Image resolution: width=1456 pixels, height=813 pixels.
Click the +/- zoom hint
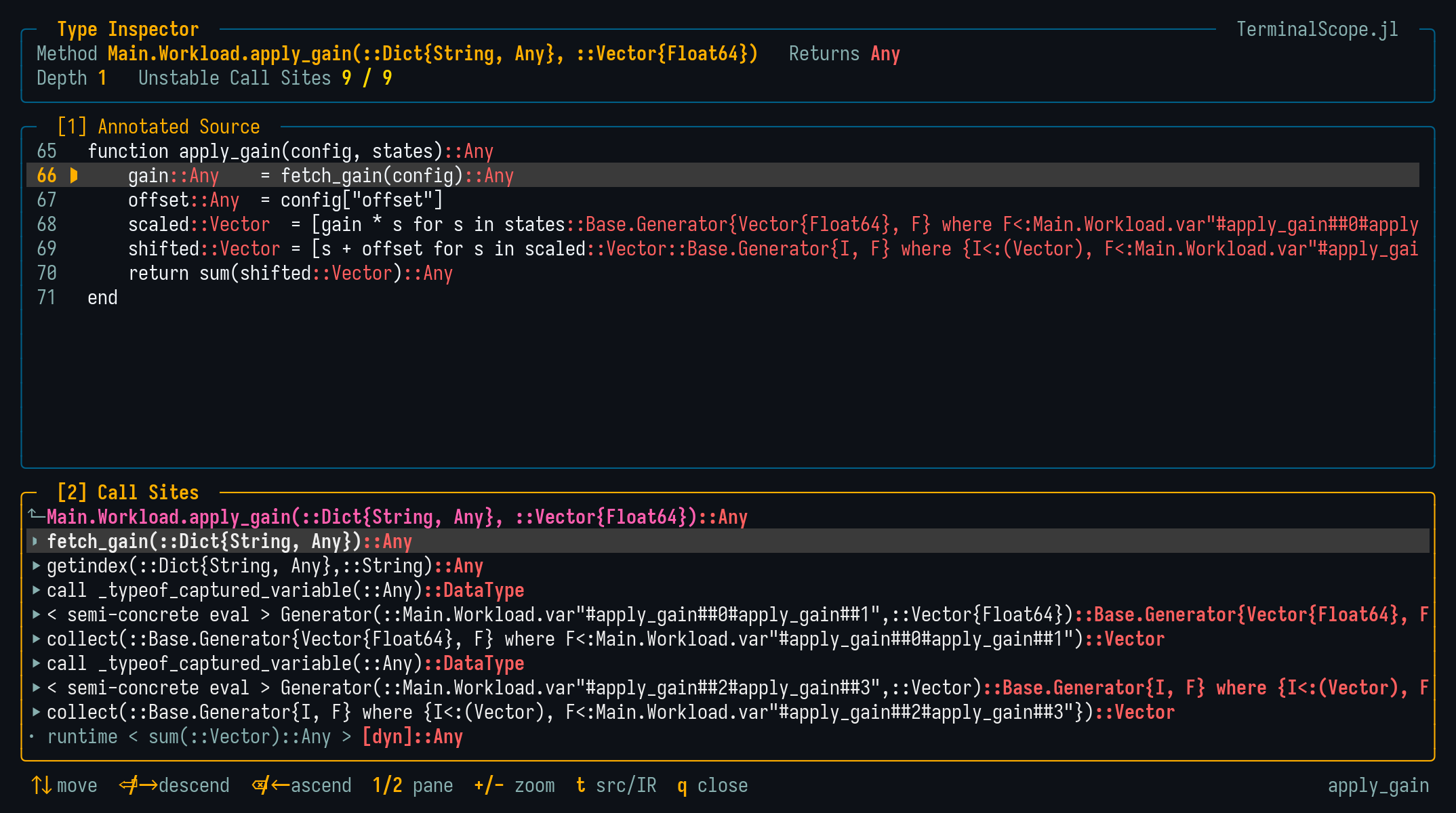click(514, 785)
